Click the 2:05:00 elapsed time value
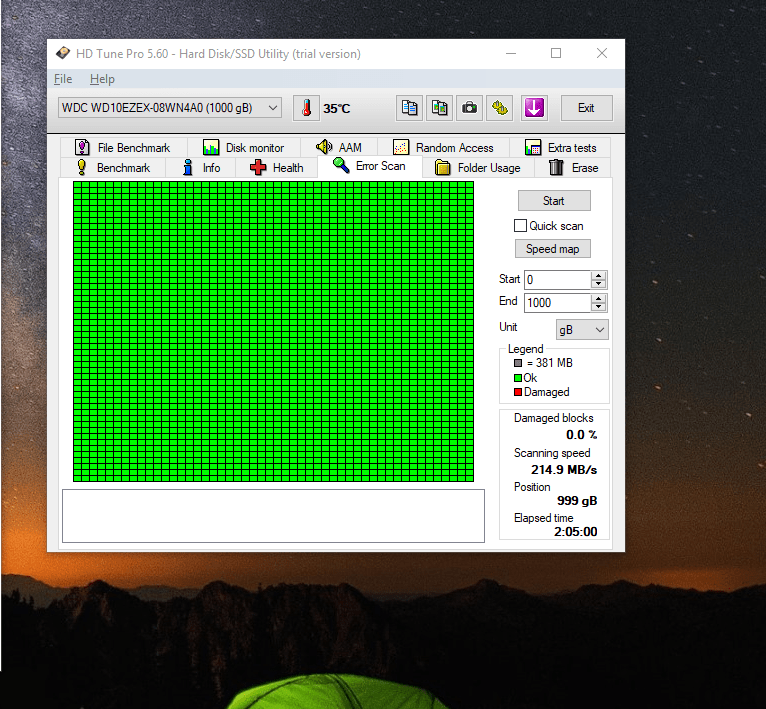Viewport: 766px width, 709px height. click(575, 532)
